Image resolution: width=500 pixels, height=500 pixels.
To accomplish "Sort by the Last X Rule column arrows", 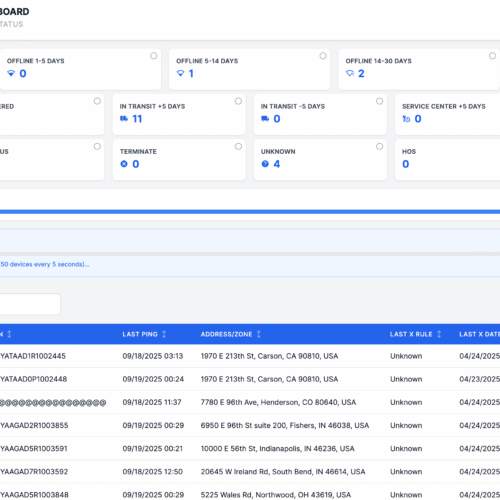I will coord(439,334).
